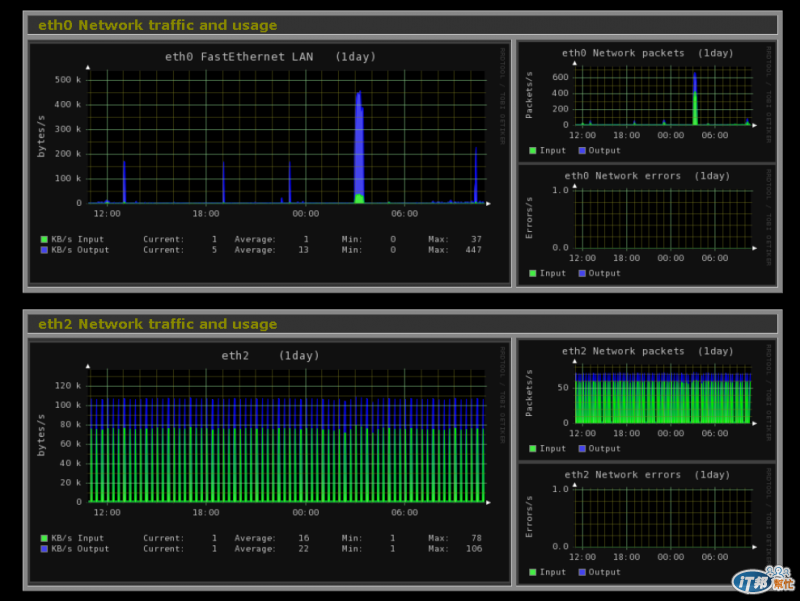Click the large 447 KB/s spike in eth0 graph

click(359, 148)
